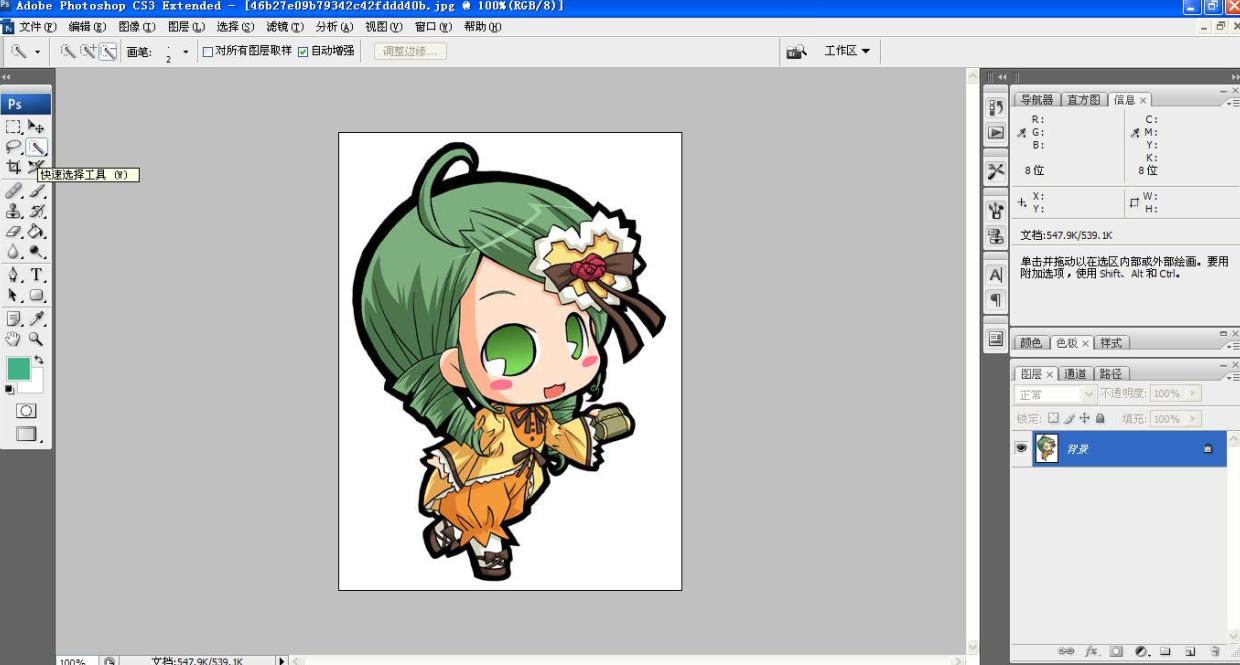Open the brush picker dropdown arrow

point(185,52)
